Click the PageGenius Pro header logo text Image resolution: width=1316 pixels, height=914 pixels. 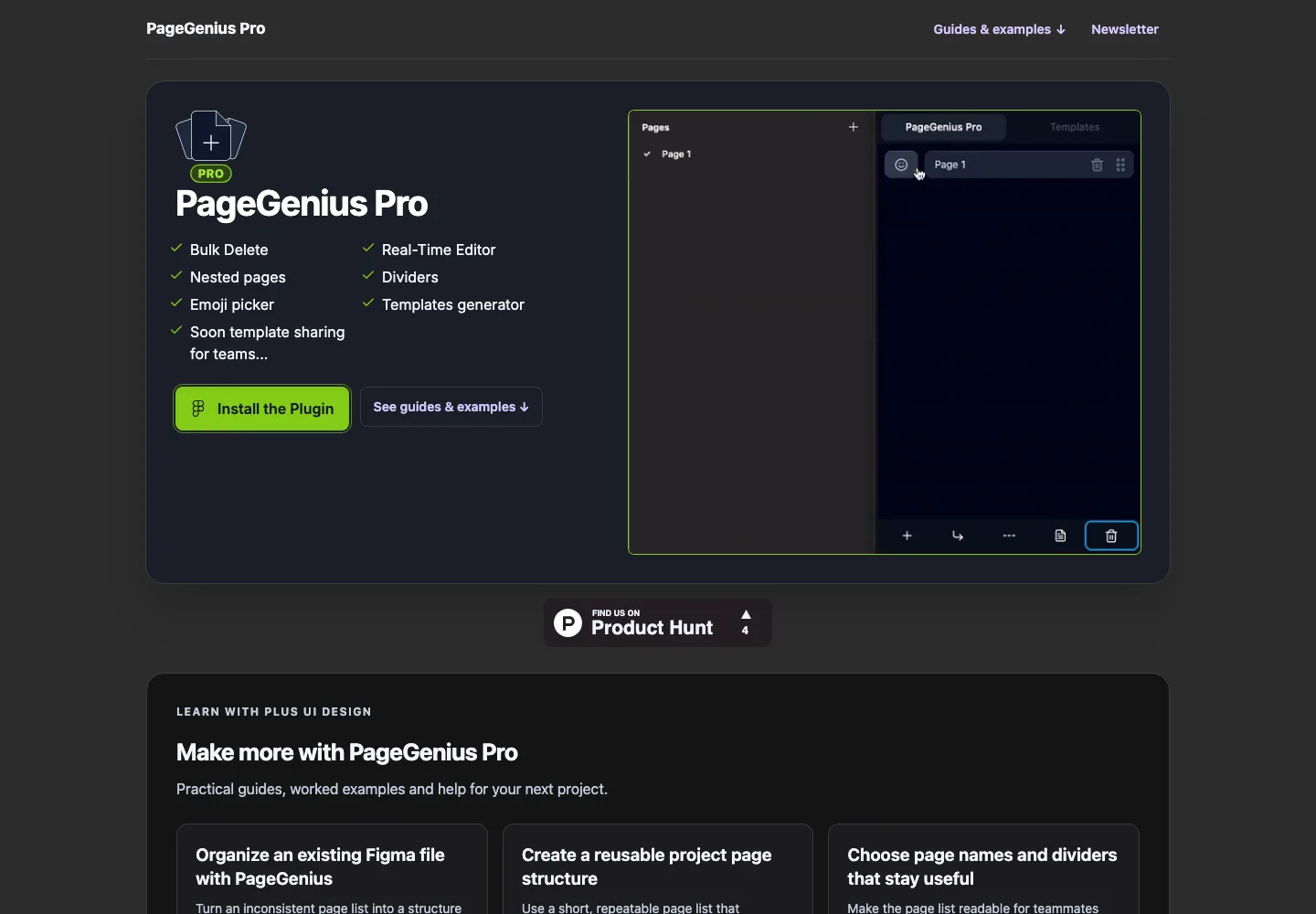pyautogui.click(x=206, y=28)
